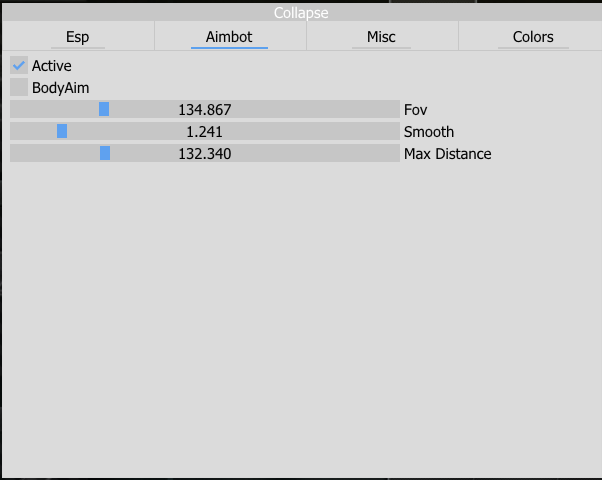Click the BodyAim label text
Image resolution: width=602 pixels, height=480 pixels.
point(60,87)
